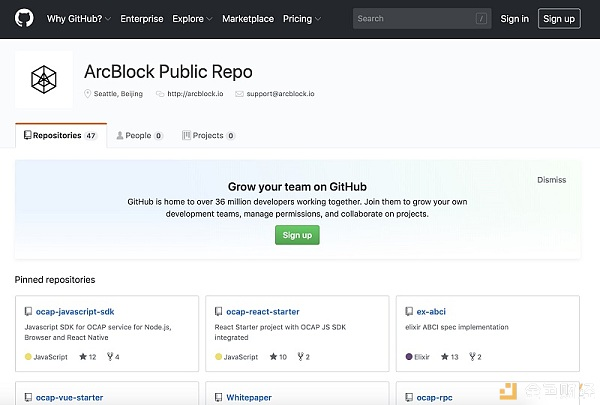Click Sign in at the top
This screenshot has height=405, width=600.
(x=514, y=19)
